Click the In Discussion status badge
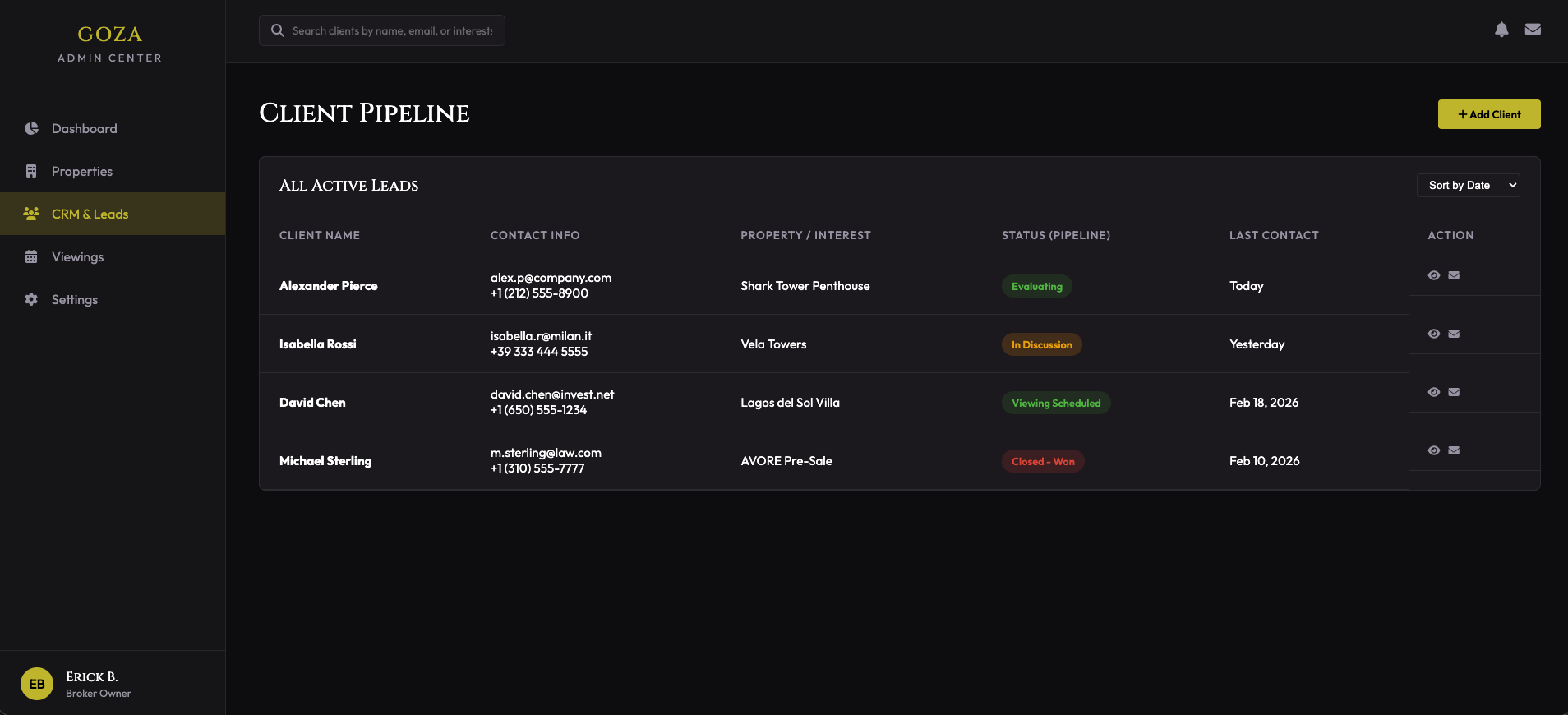Screen dimensions: 1568x715 point(1041,344)
